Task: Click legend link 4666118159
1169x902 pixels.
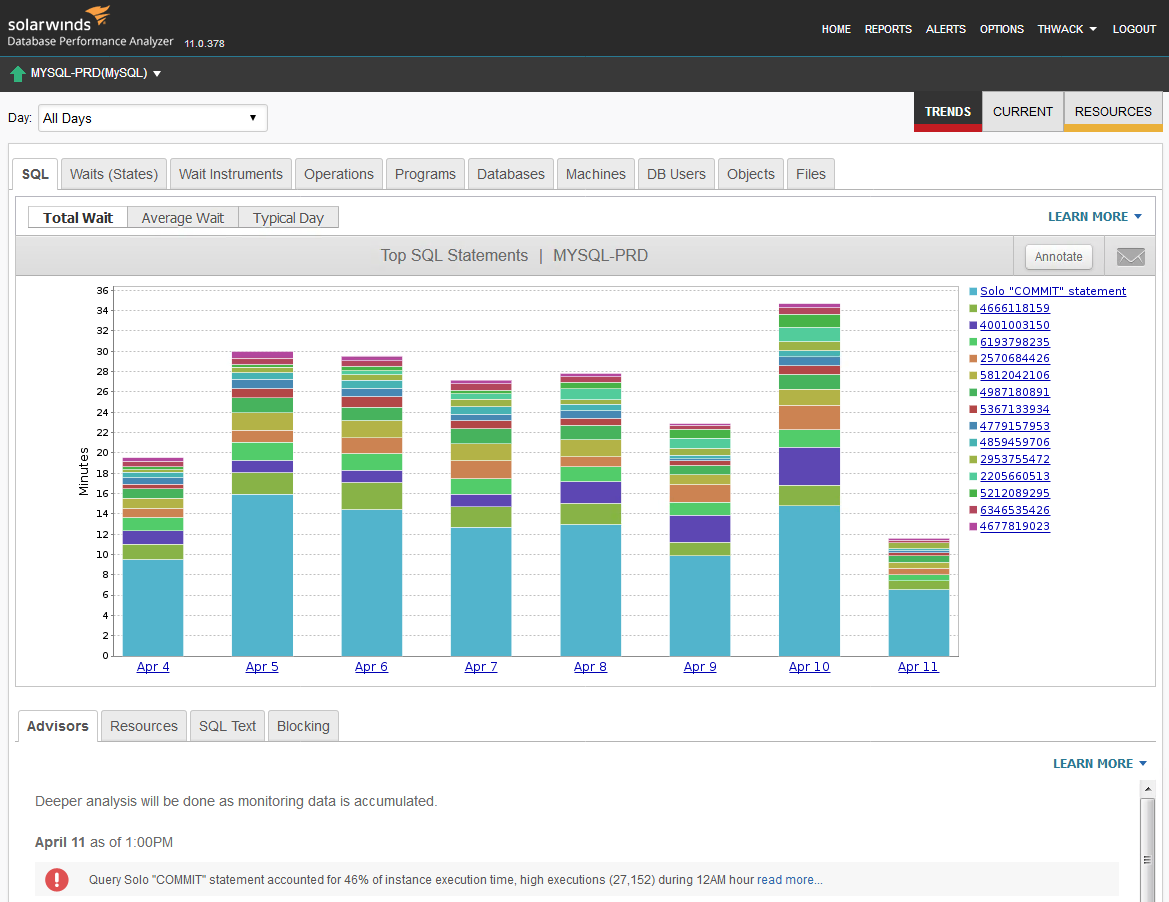Action: [1015, 308]
